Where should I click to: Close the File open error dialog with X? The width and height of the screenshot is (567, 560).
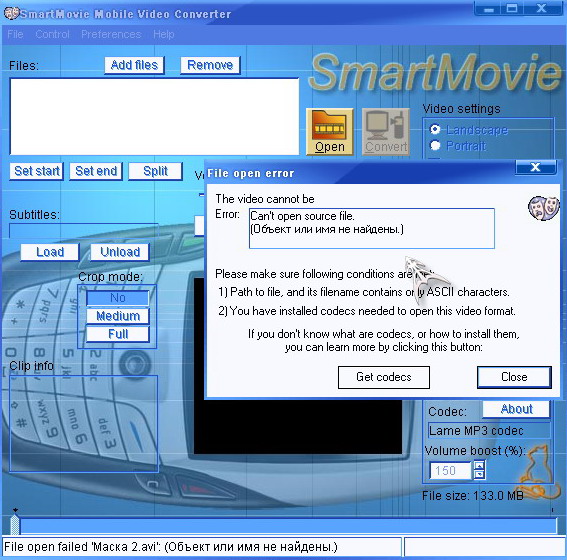click(536, 167)
